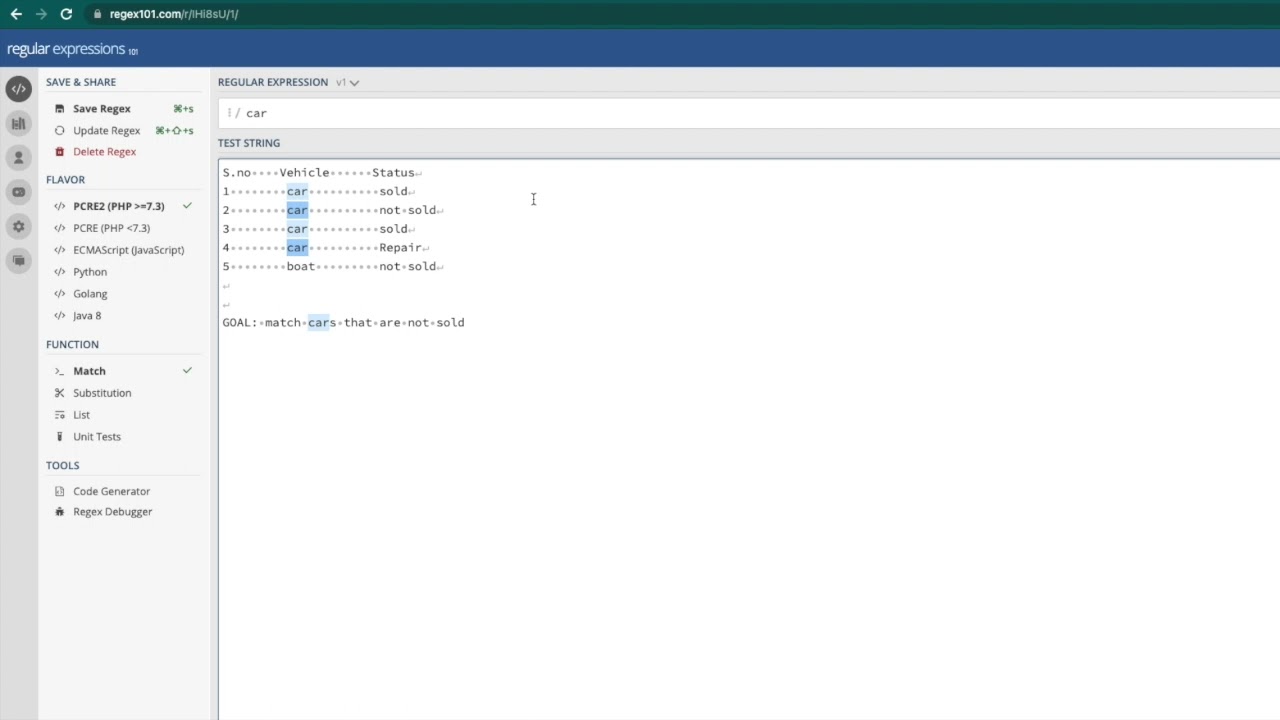
Task: Click Update Regex
Action: [106, 131]
